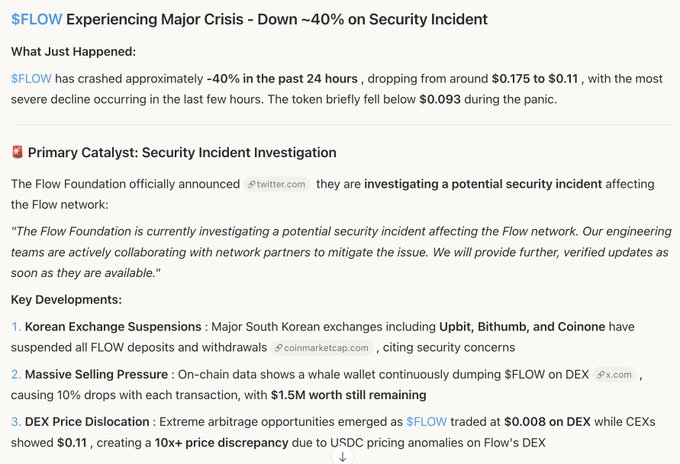
Task: Click the chain-link icon beside x.com
Action: pyautogui.click(x=600, y=374)
